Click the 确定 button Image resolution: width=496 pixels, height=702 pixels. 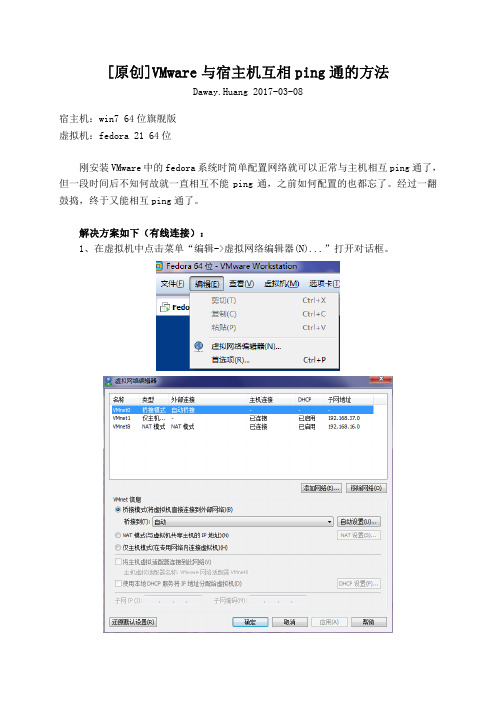coord(250,622)
